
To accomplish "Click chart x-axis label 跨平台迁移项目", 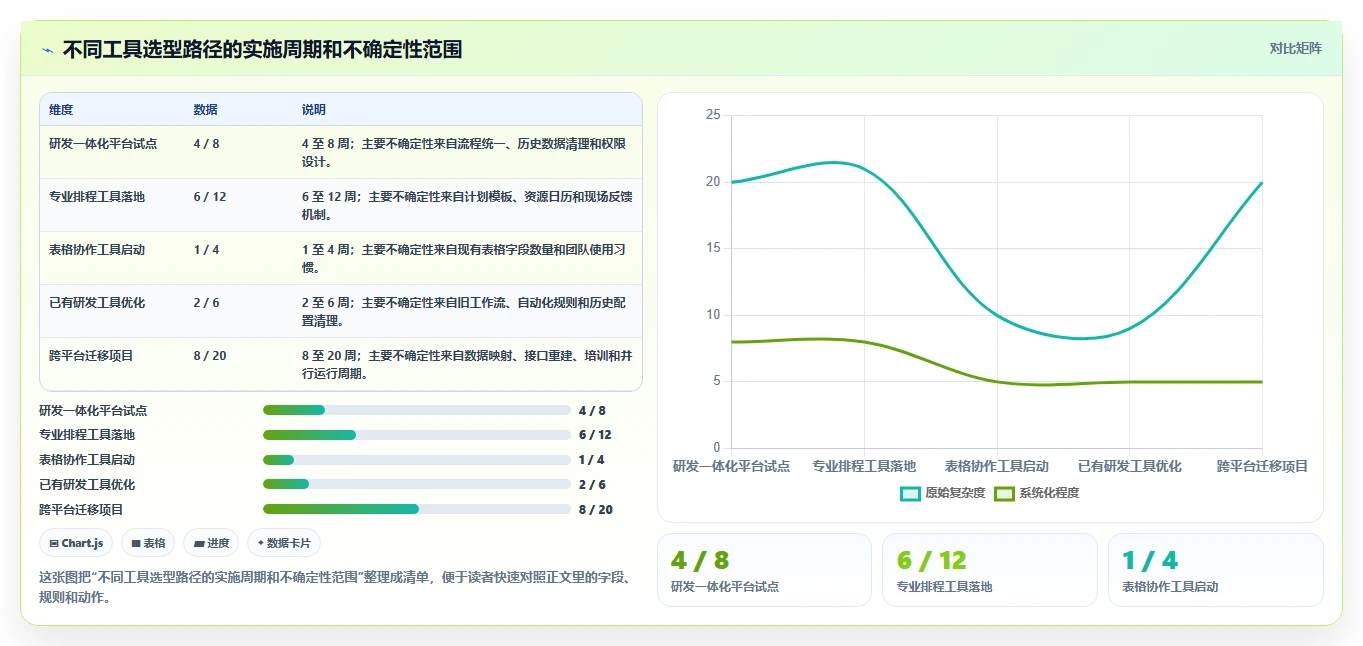I will [x=1262, y=466].
